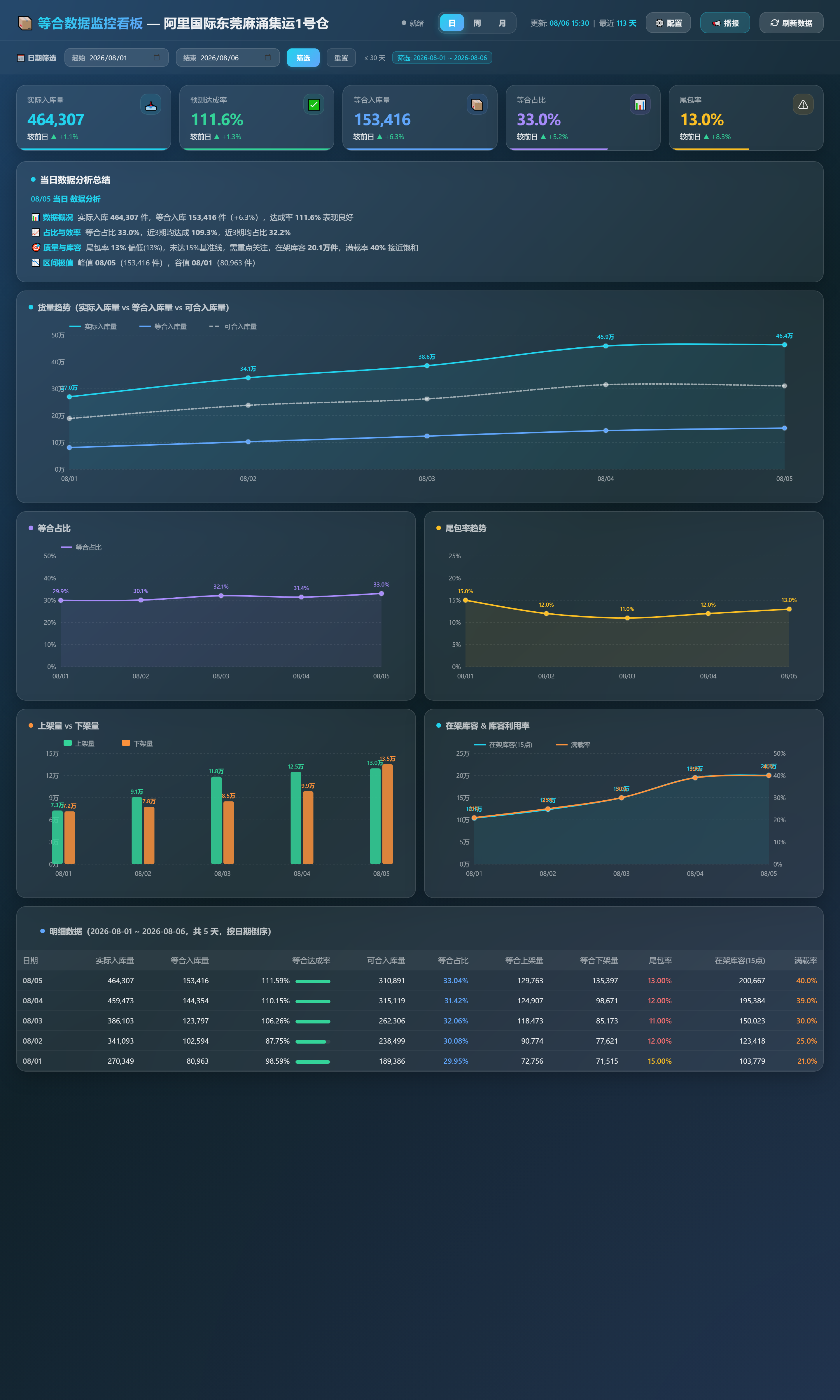Switch to 周 weekly view
The image size is (840, 1400).
tap(477, 23)
